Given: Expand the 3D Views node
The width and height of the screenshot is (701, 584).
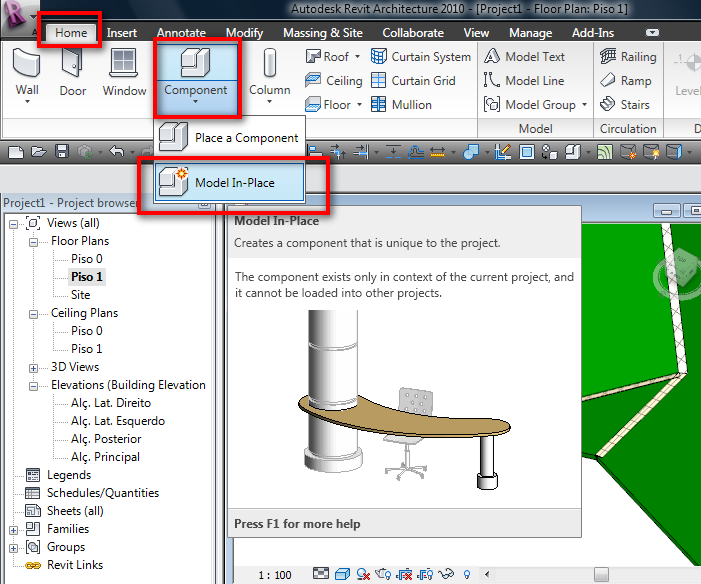Looking at the screenshot, I should pos(34,368).
